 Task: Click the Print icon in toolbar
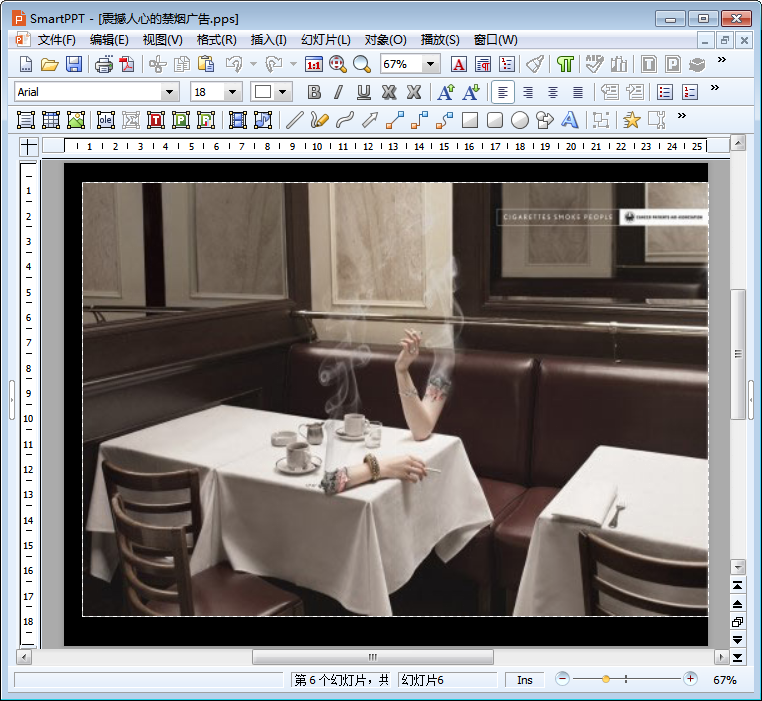104,64
